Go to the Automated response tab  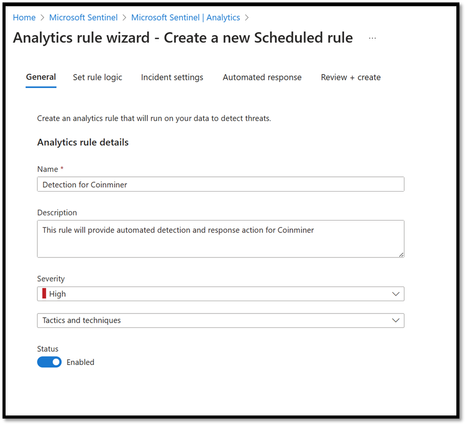coord(262,77)
